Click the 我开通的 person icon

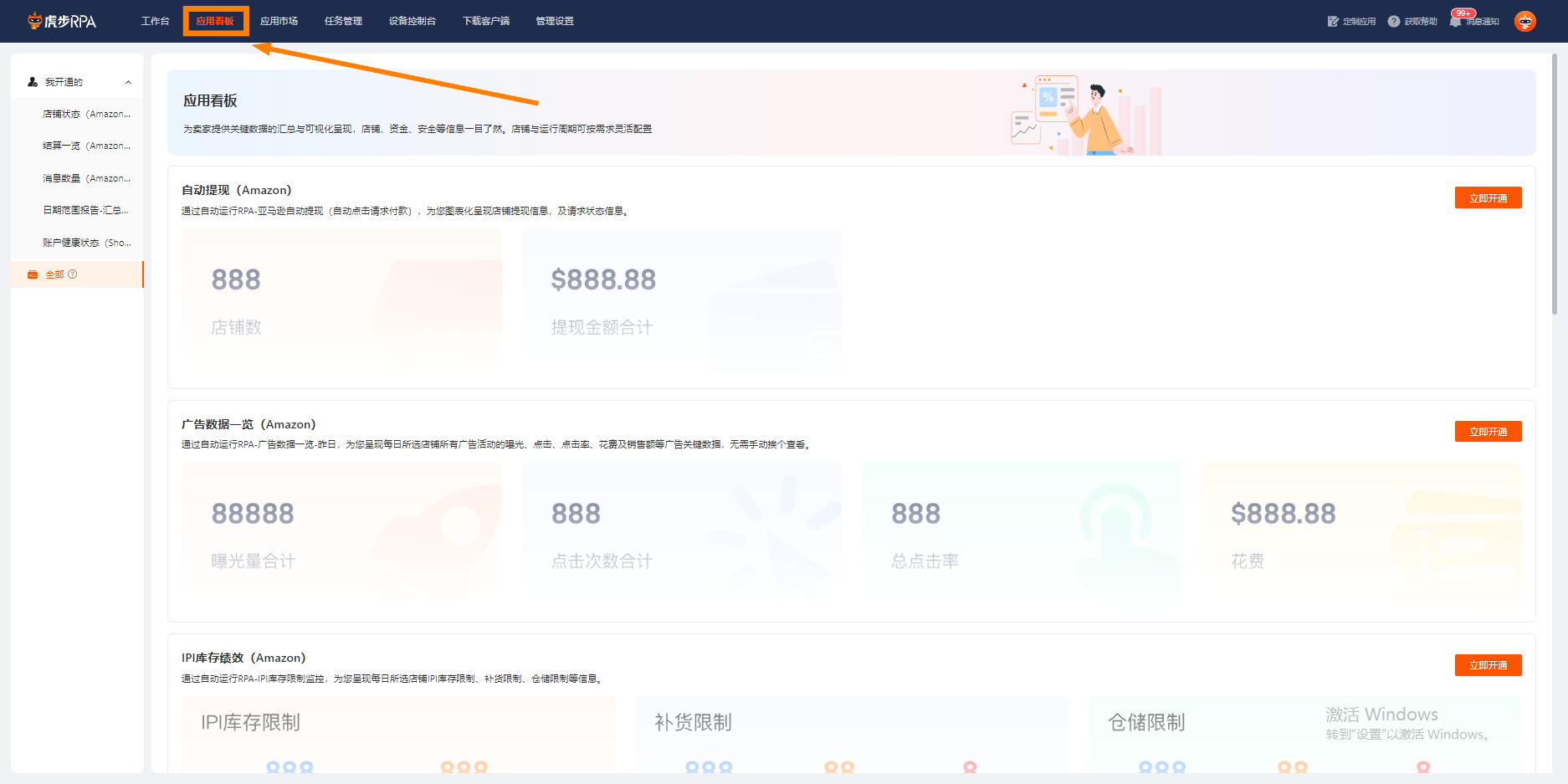point(33,82)
